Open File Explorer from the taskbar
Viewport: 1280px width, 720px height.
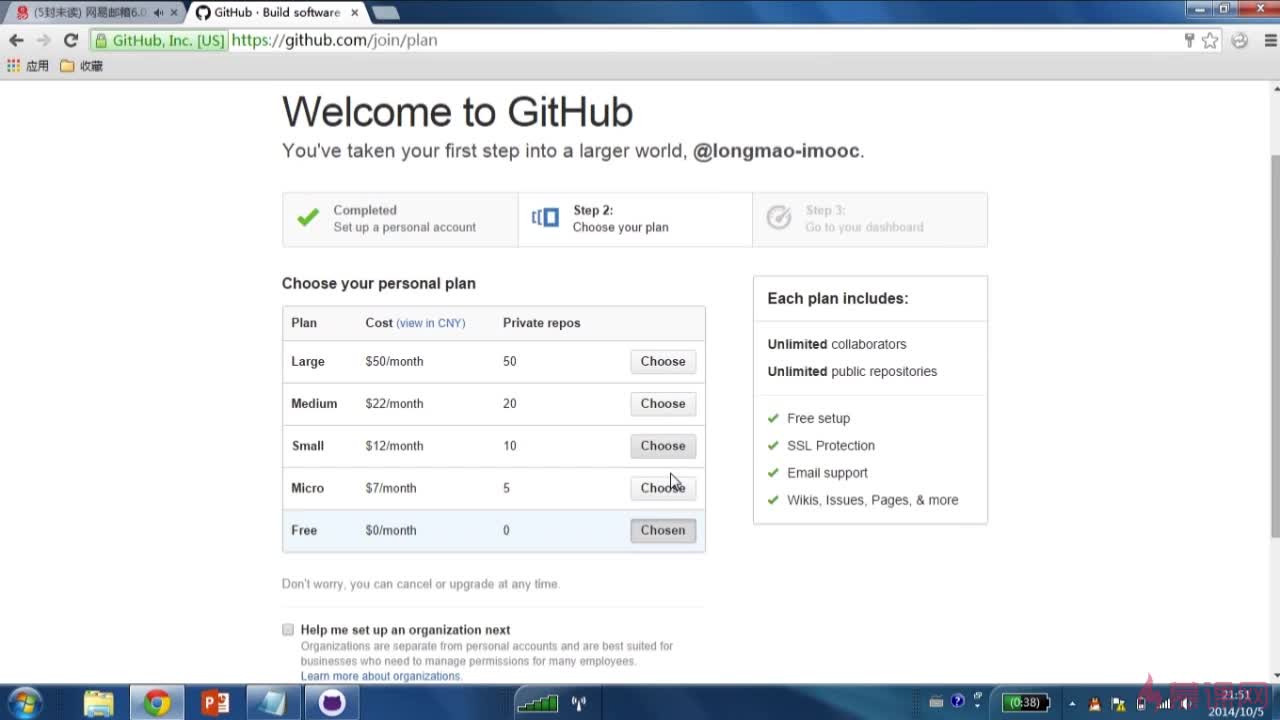click(98, 703)
